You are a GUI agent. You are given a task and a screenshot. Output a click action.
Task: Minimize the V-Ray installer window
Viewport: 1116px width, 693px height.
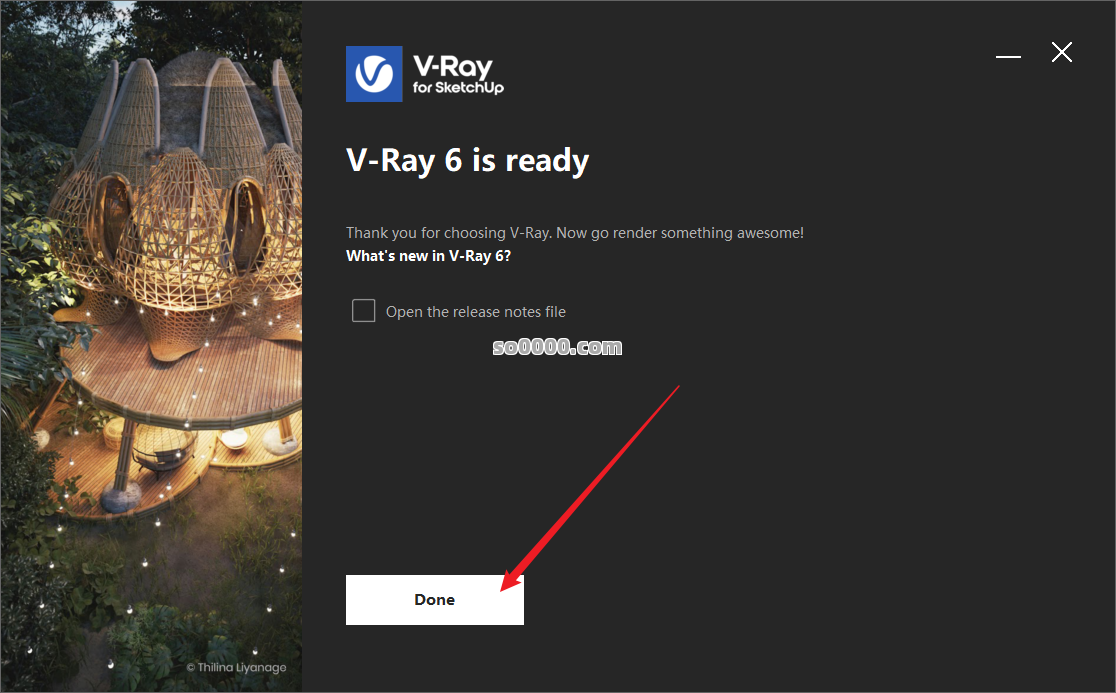(x=1008, y=56)
